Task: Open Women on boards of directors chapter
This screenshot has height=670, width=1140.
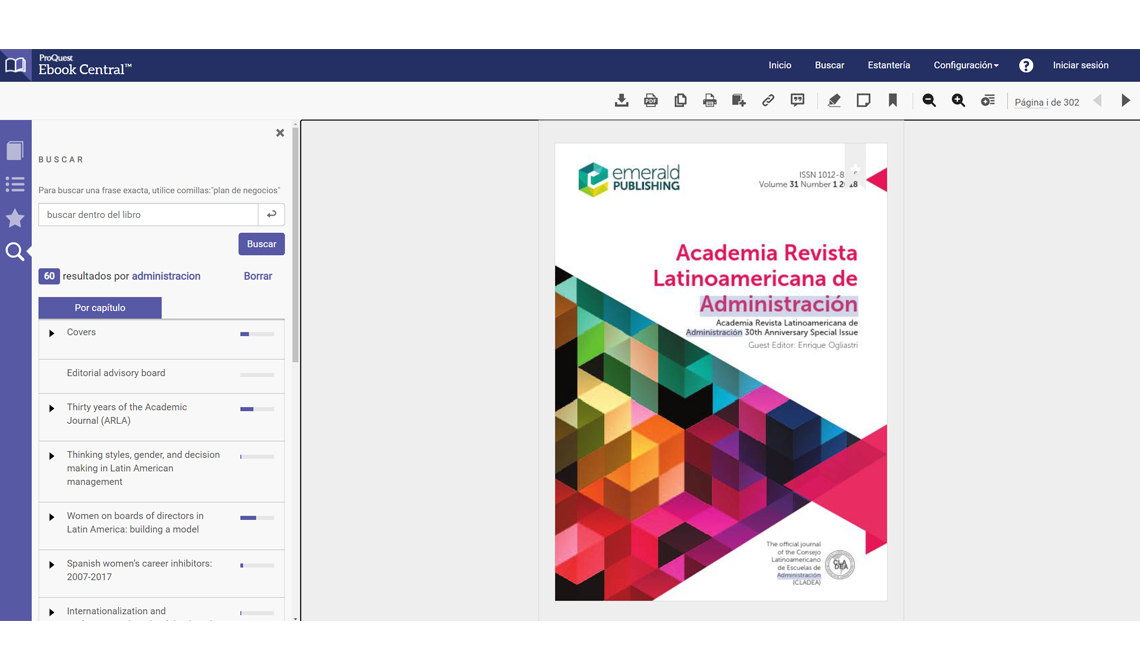Action: coord(135,522)
